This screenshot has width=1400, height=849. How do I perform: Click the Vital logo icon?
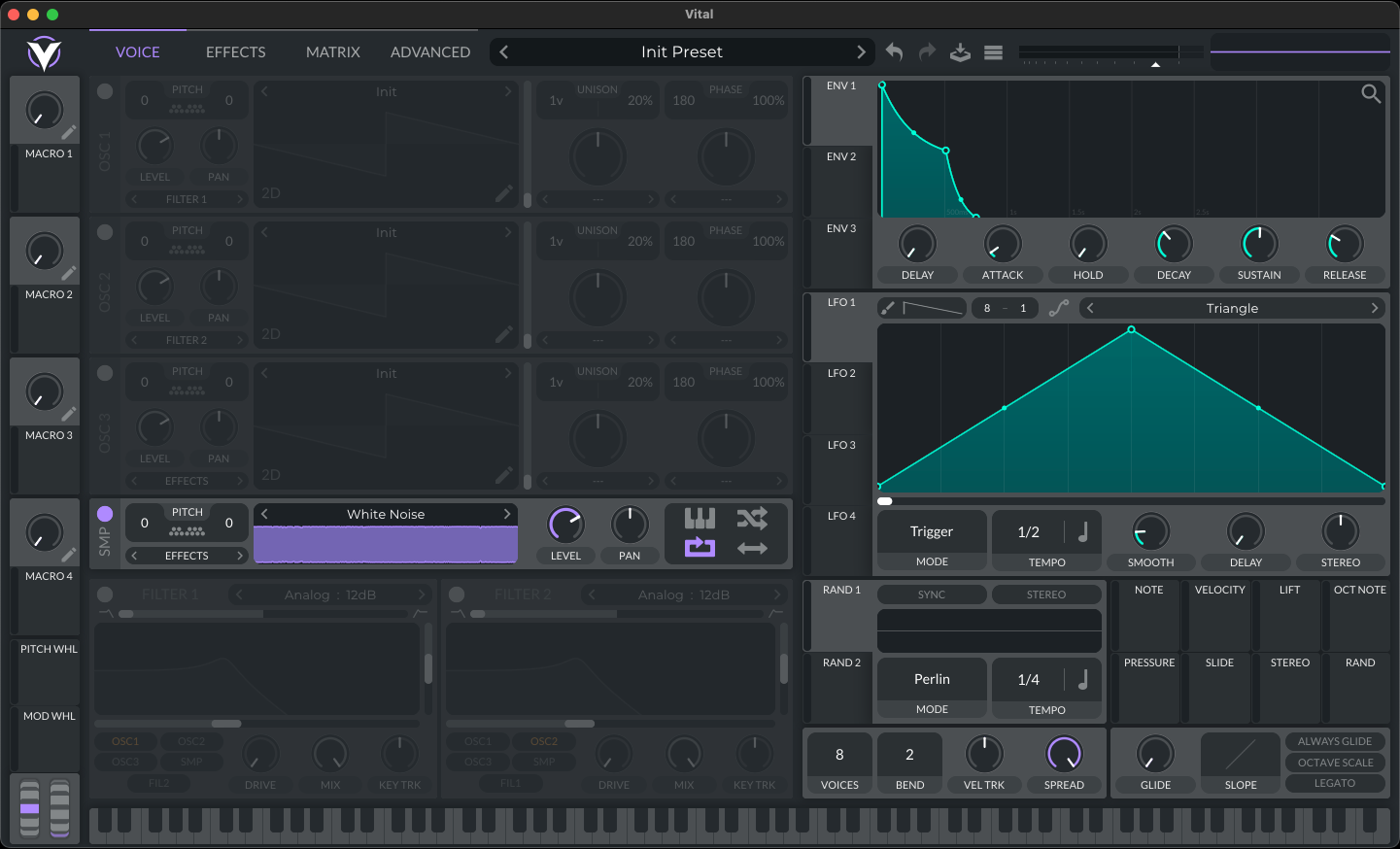[44, 53]
